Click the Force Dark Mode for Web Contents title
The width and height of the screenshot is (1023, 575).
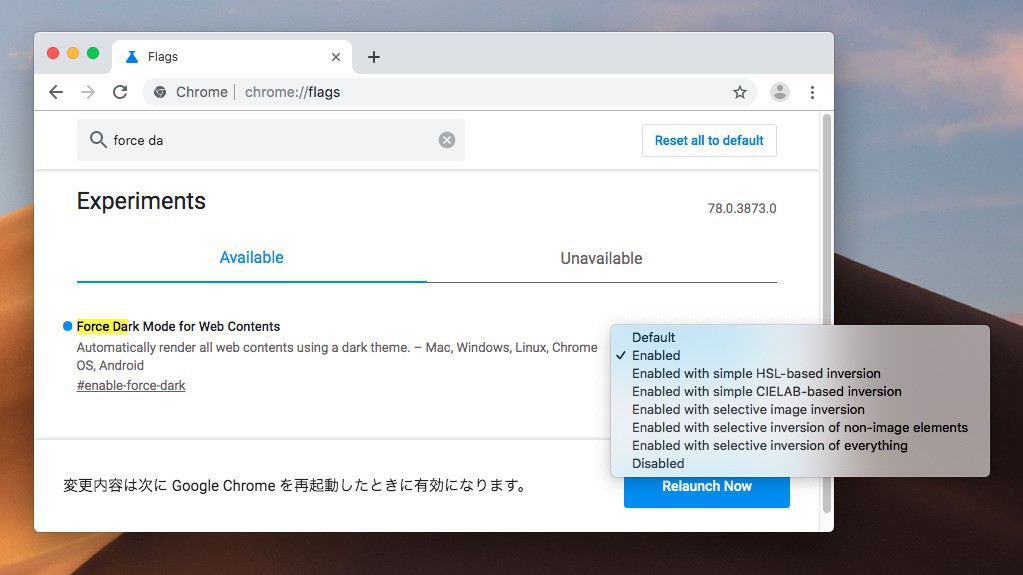(178, 326)
